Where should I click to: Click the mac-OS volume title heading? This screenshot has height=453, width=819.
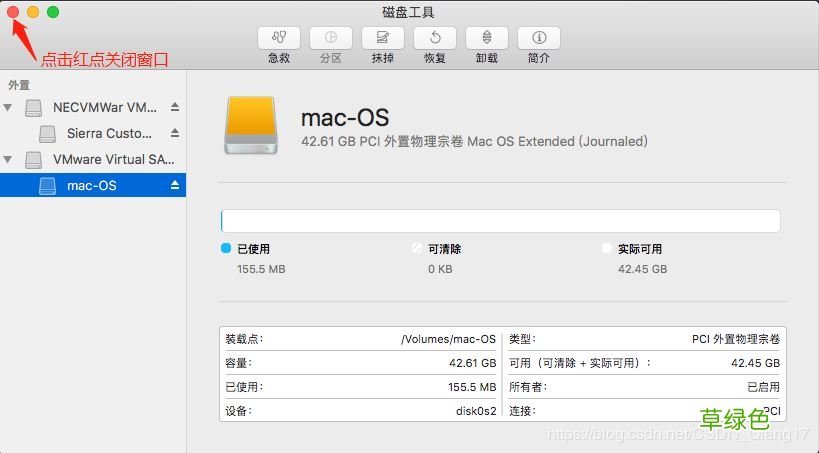tap(345, 118)
